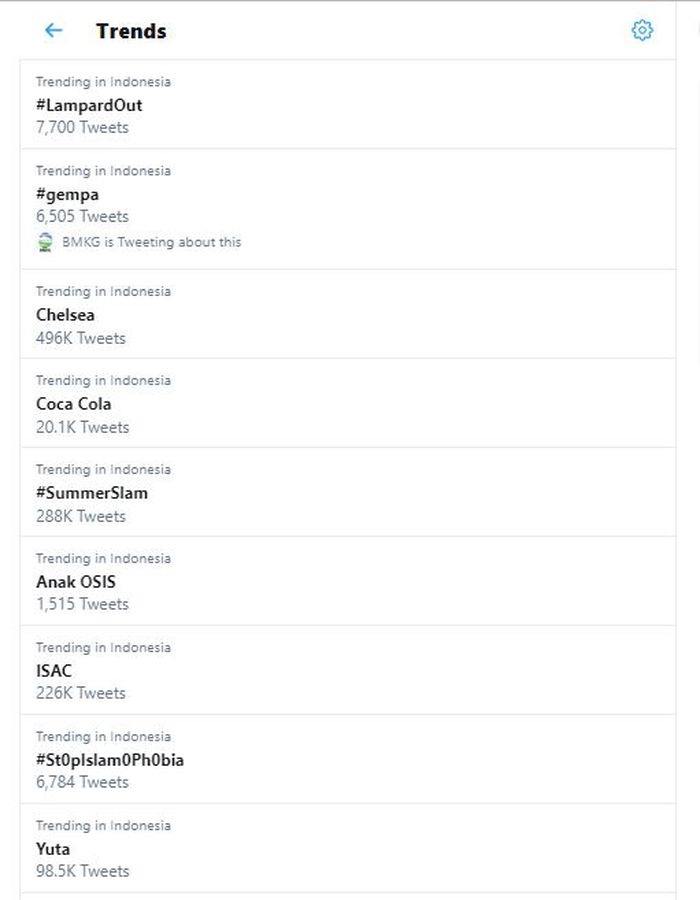Select the #St0pIslam0Ph0bia hashtag
The height and width of the screenshot is (900, 700).
point(110,761)
